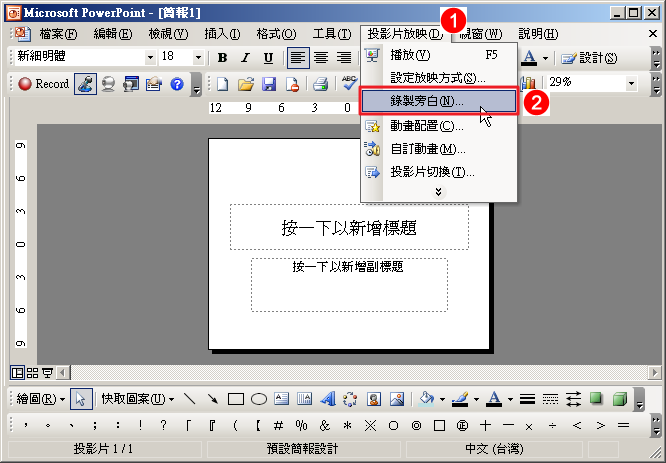Toggle the Select Objects arrow tool
Screen dimensions: 666x463
(81, 399)
